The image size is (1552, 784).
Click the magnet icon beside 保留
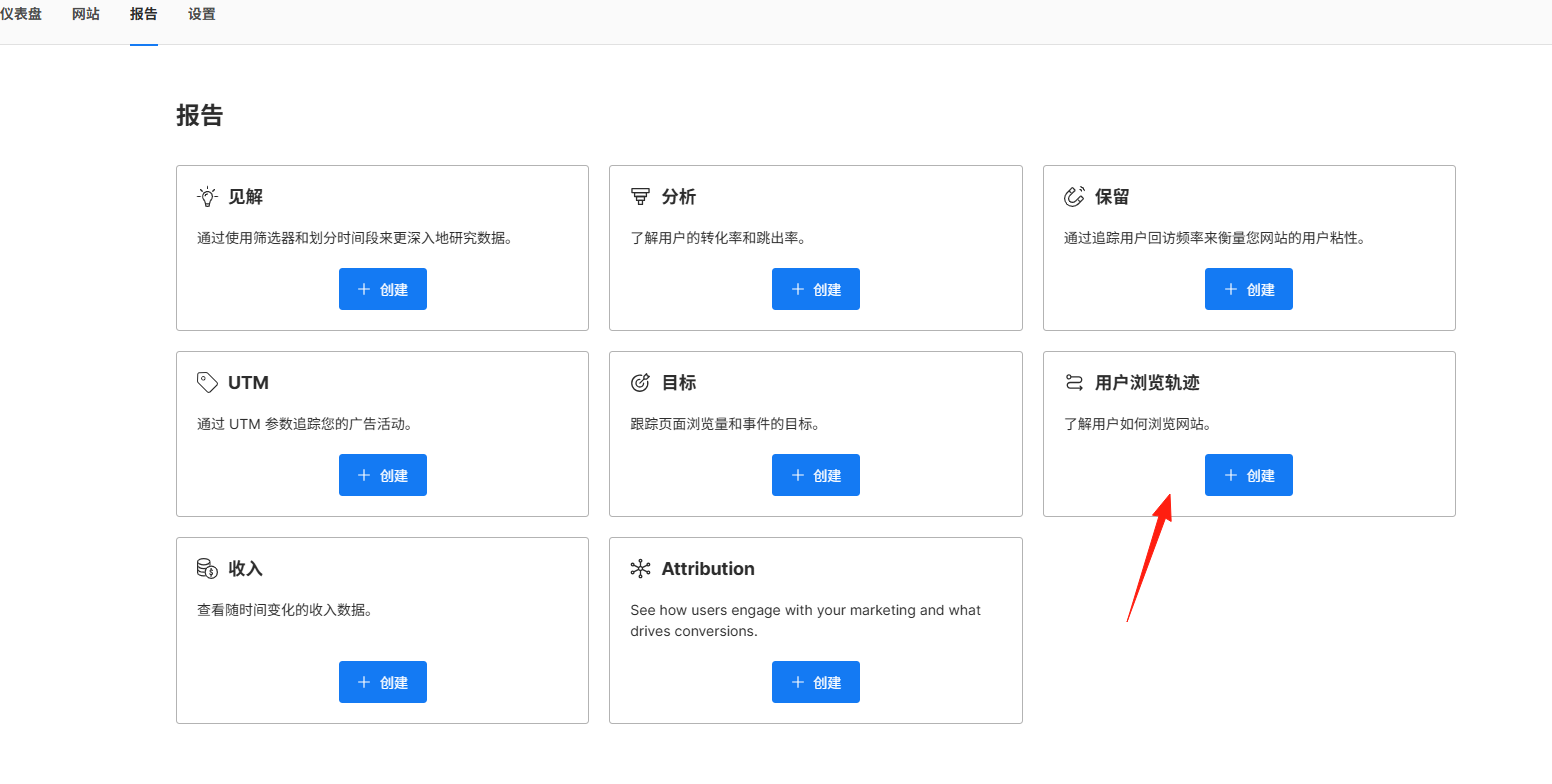click(1074, 197)
